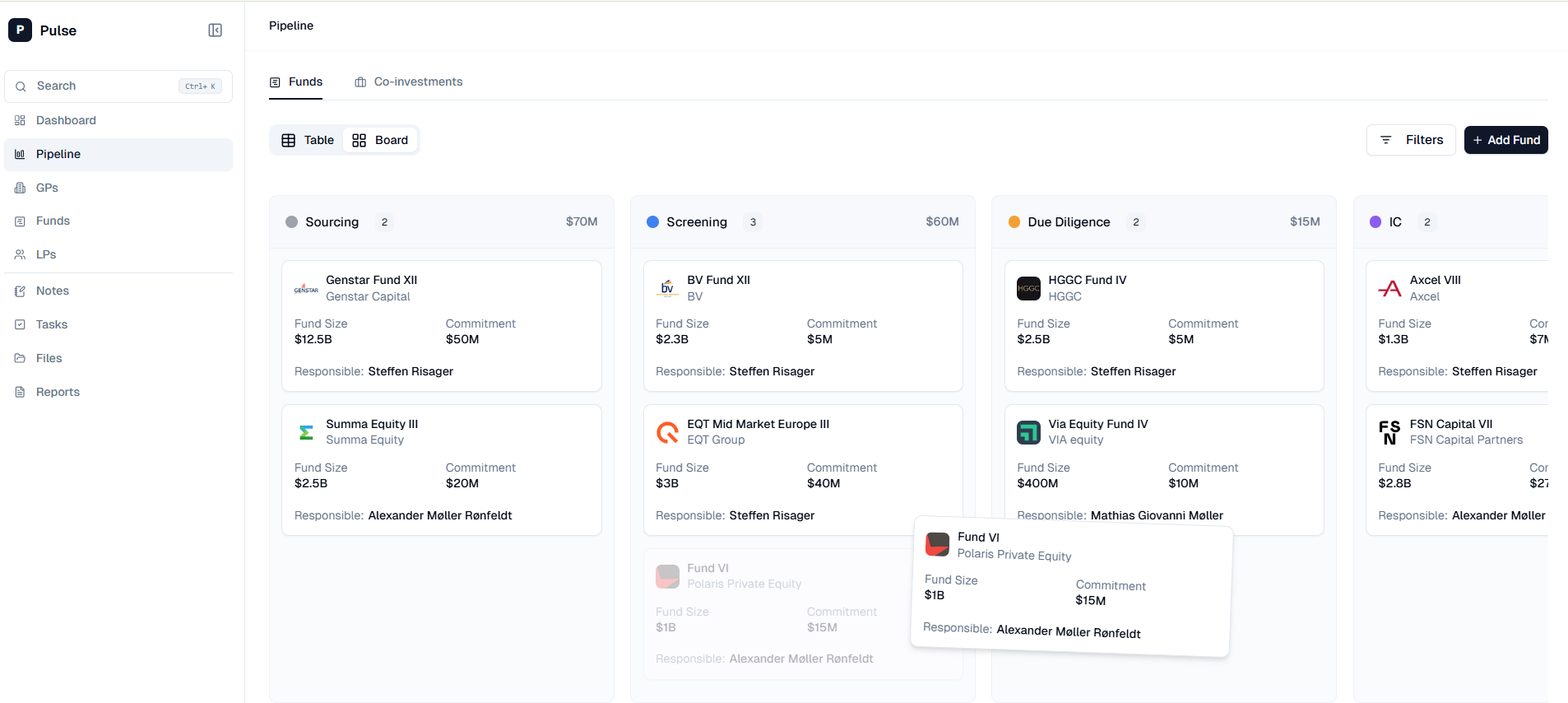Open EQT Mid Market Europe III title
Viewport: 1568px width, 703px height.
758,424
